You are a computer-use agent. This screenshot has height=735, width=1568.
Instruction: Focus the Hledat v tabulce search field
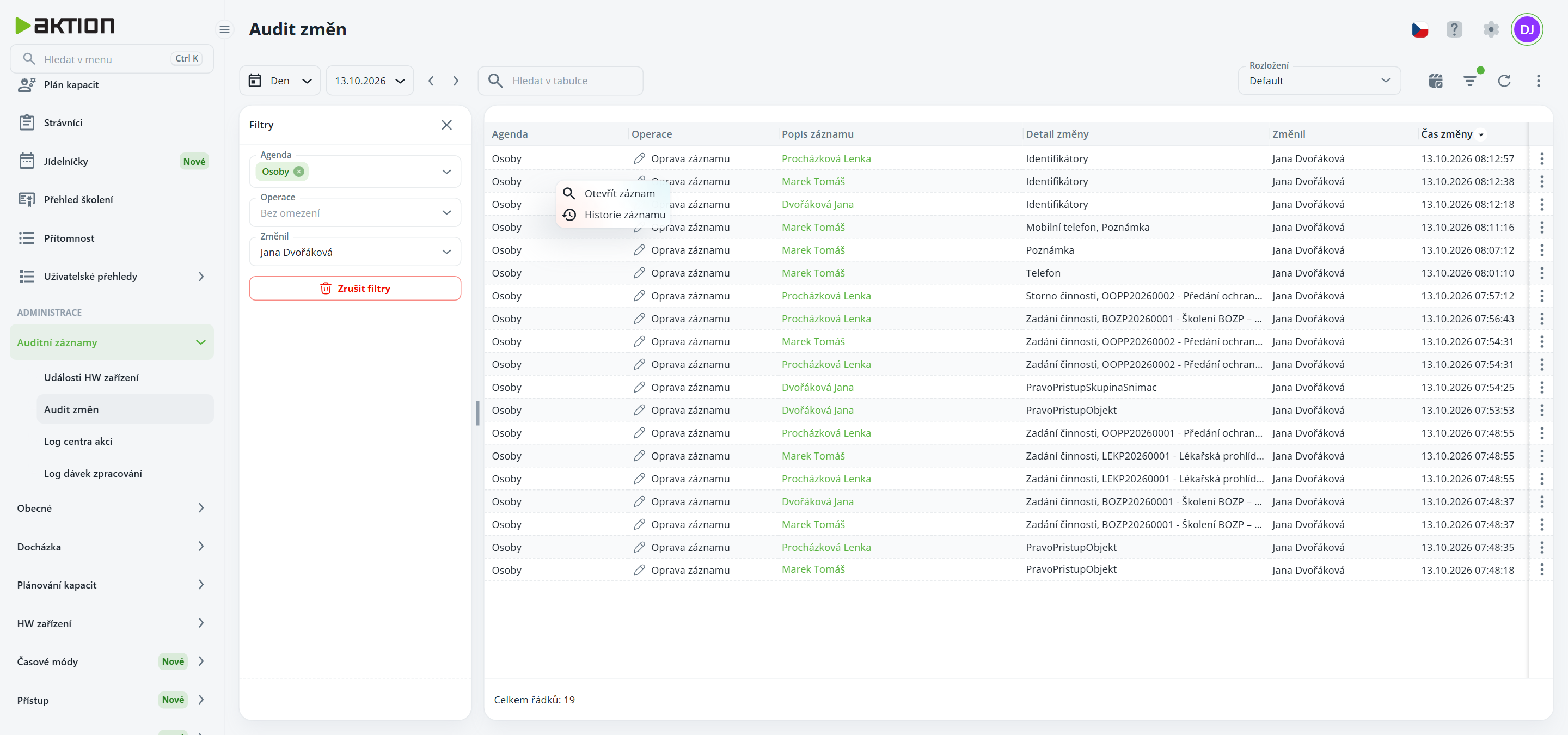(x=561, y=81)
